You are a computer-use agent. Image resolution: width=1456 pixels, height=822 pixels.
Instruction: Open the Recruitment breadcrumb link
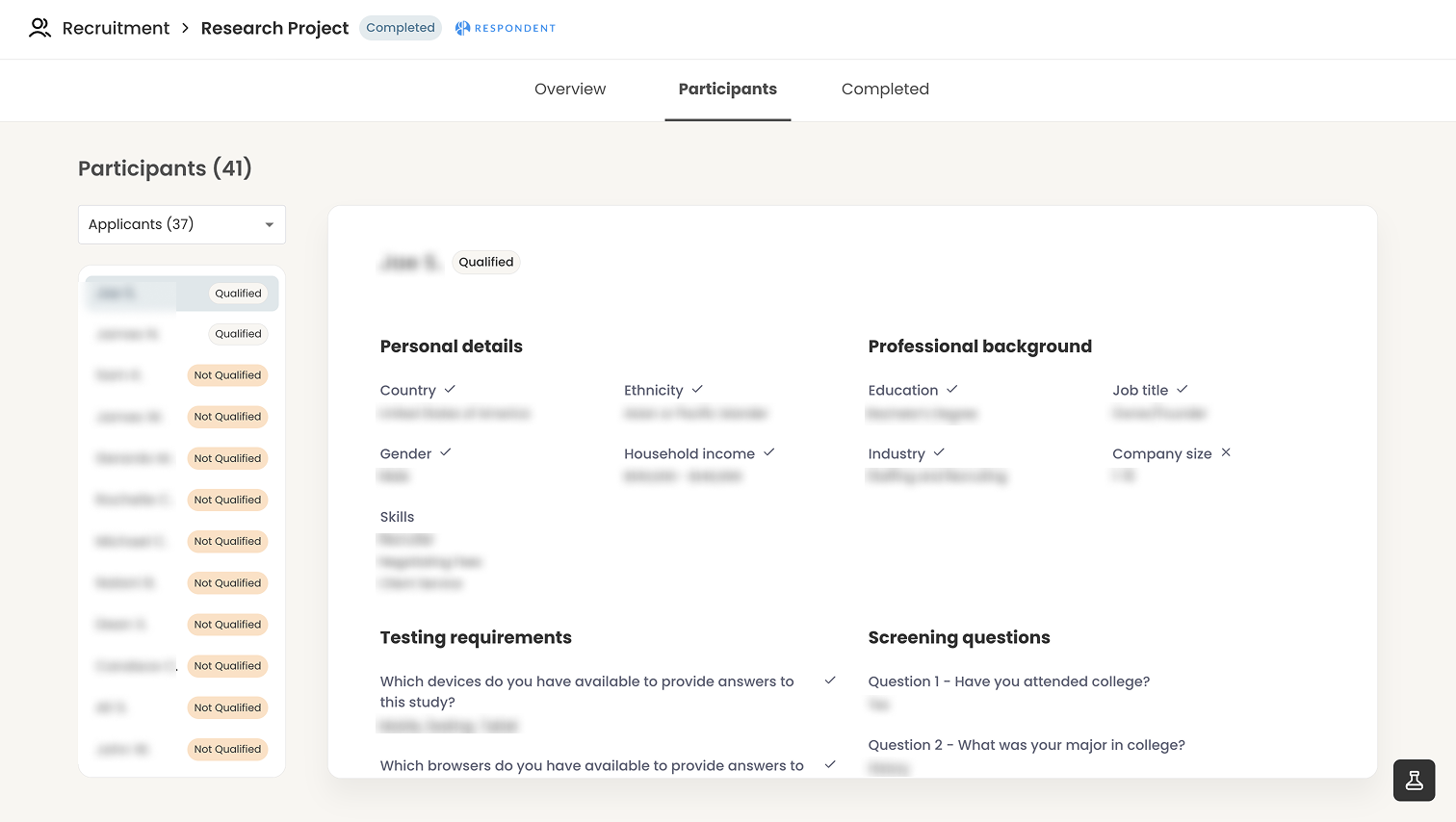pos(116,28)
